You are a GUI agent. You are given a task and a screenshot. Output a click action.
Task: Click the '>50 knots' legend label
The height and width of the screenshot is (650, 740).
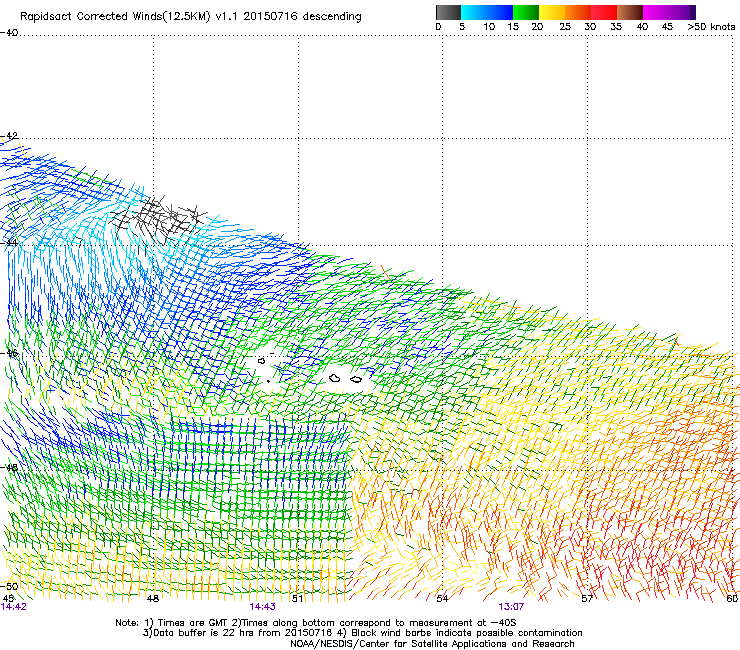tap(711, 27)
